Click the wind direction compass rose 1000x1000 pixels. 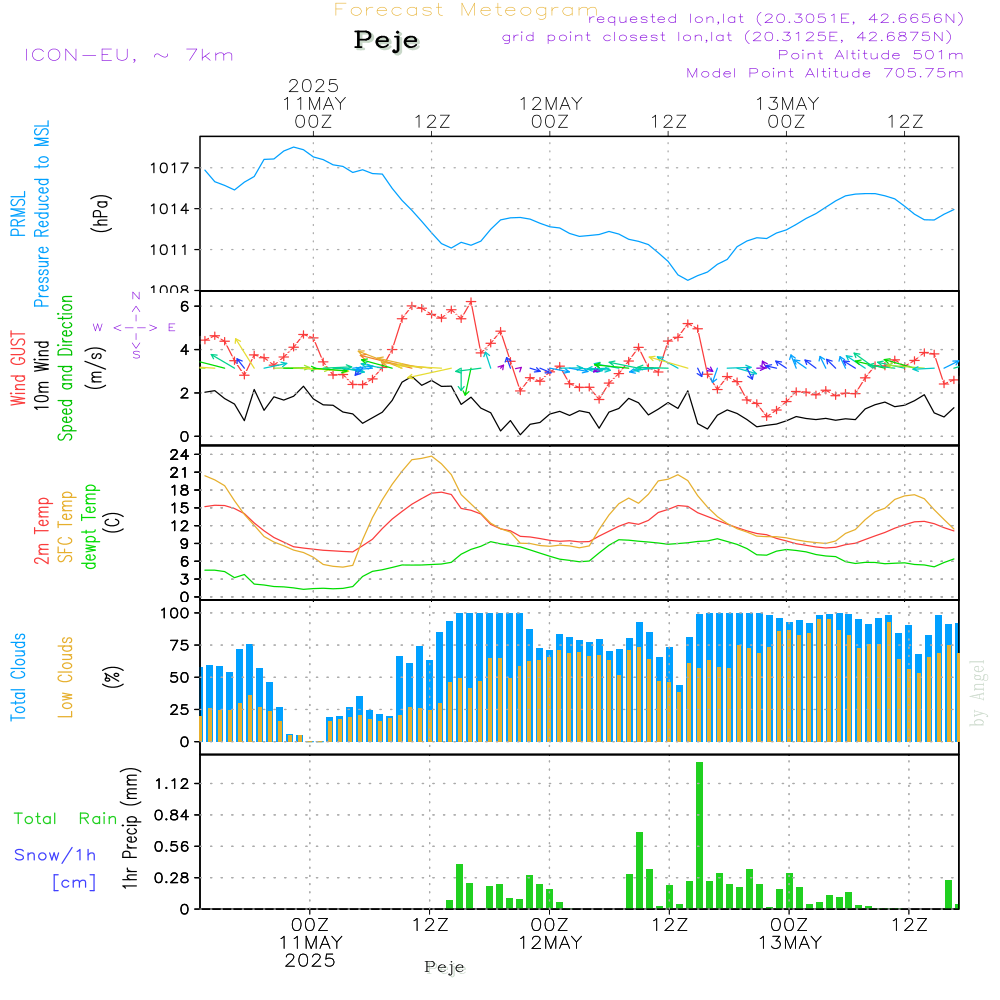(x=135, y=326)
